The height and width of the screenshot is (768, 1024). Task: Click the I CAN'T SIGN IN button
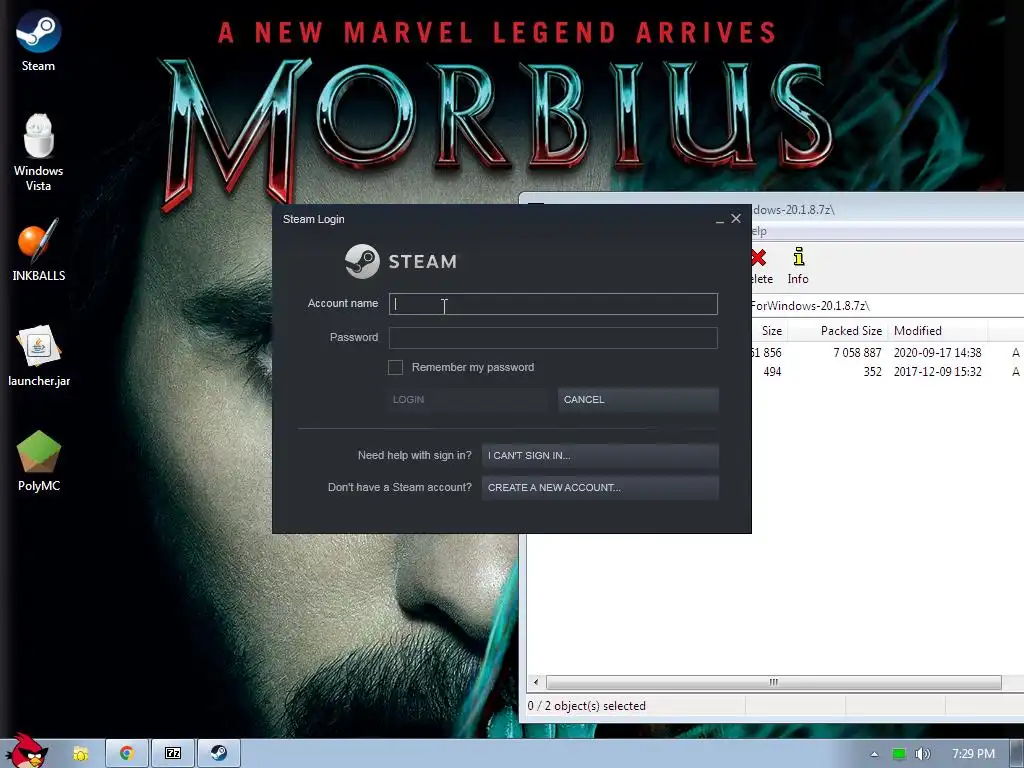(600, 456)
